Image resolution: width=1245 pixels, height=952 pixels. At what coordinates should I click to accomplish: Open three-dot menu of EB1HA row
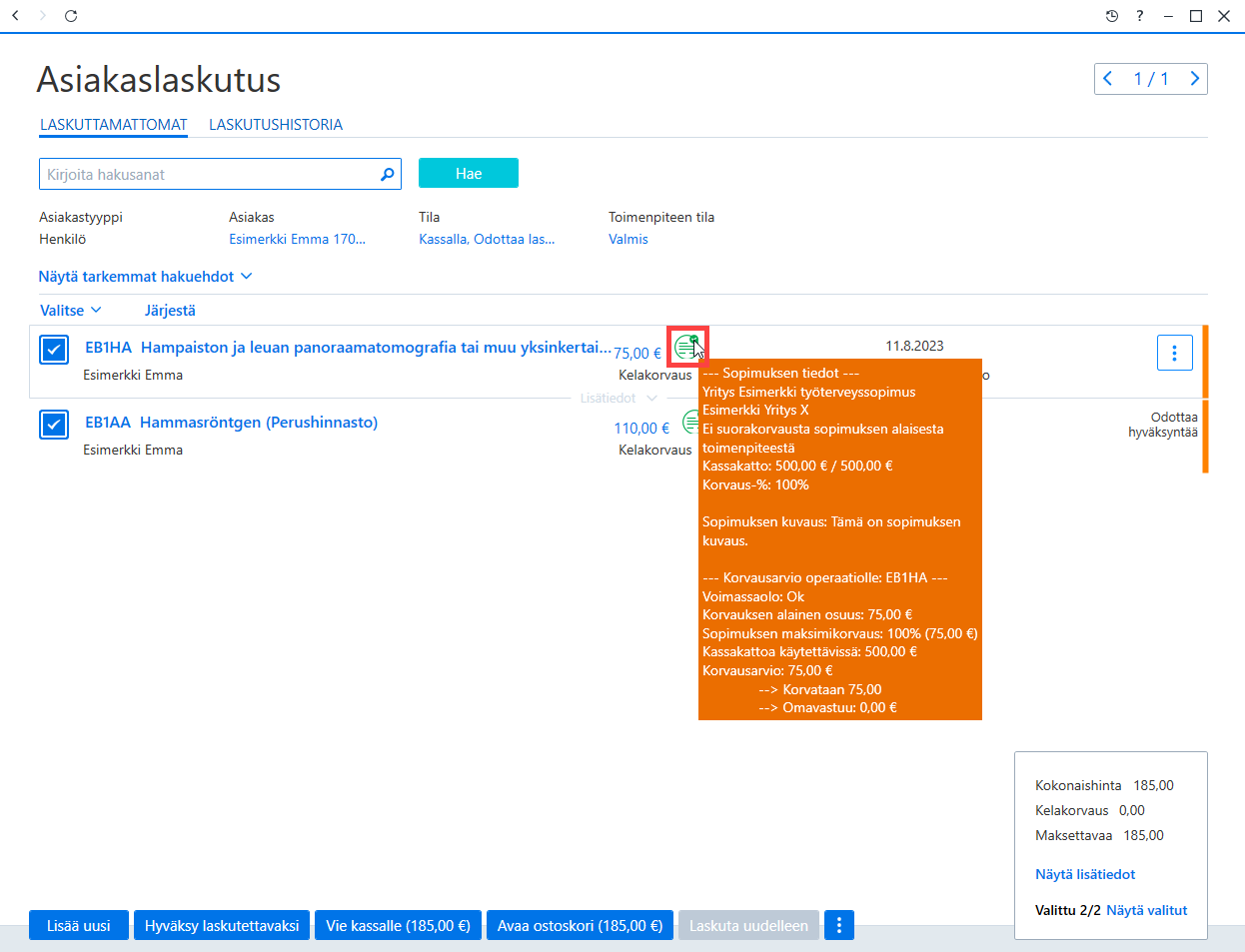pos(1175,353)
